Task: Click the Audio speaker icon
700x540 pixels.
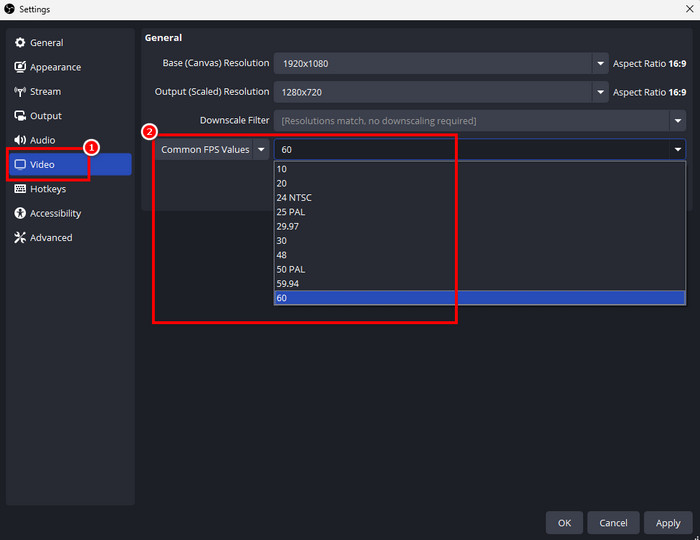Action: (x=20, y=140)
